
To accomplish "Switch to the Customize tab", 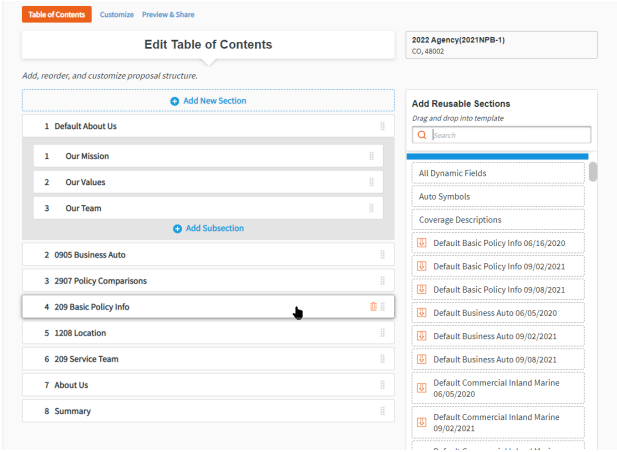I will (116, 15).
